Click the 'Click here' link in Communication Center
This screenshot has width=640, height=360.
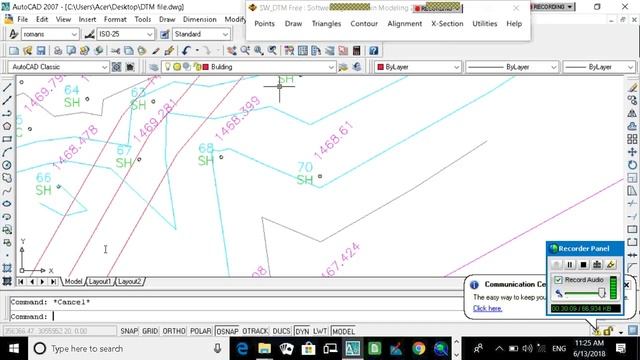click(x=487, y=309)
